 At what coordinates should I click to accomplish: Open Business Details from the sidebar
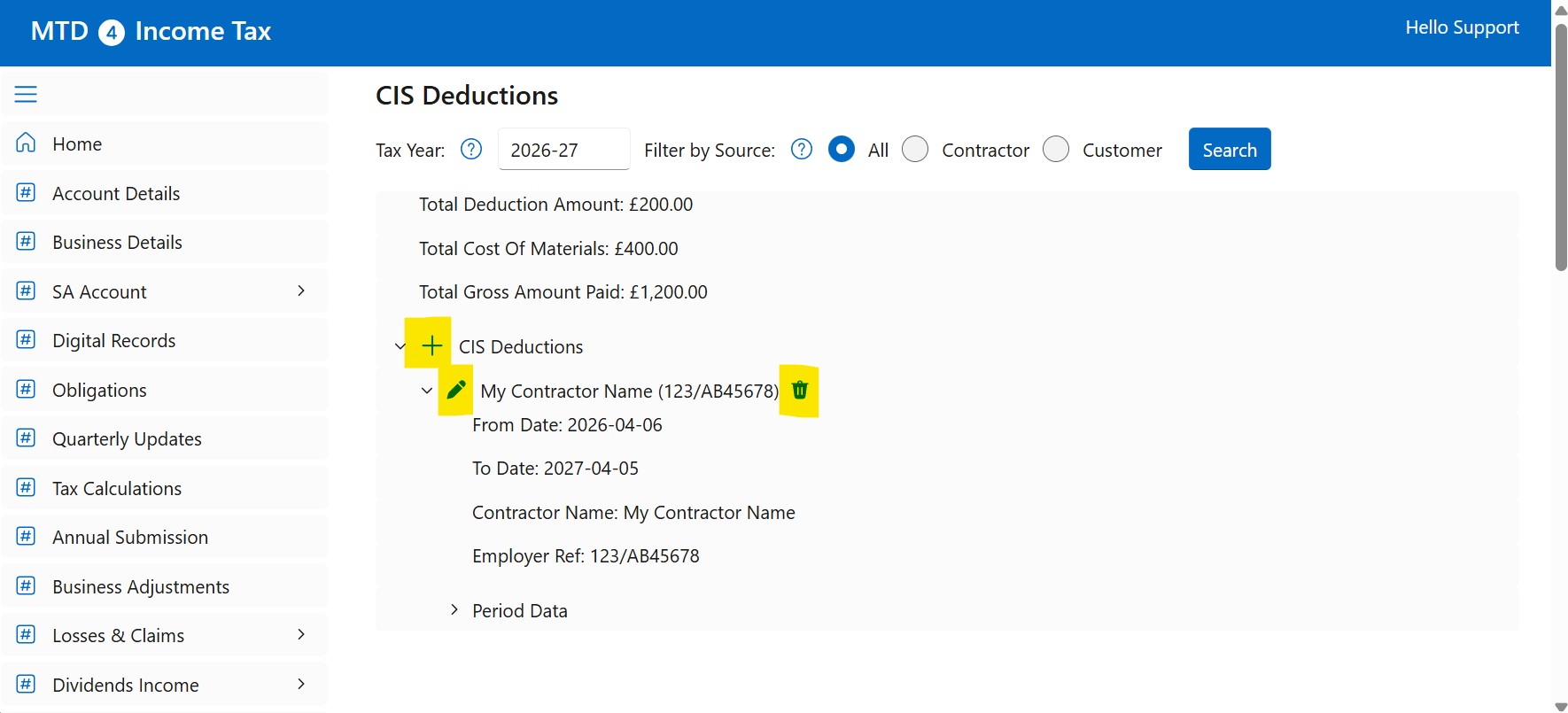[165, 242]
